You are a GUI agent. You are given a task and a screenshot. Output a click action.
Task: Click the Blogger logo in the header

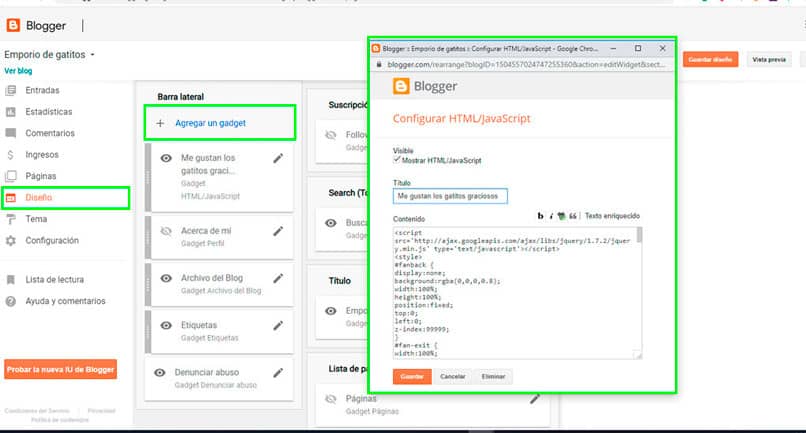click(13, 25)
